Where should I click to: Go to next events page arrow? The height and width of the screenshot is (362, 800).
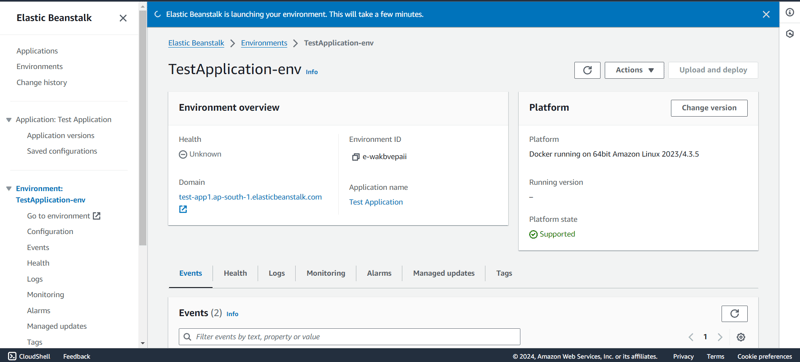[x=720, y=337]
